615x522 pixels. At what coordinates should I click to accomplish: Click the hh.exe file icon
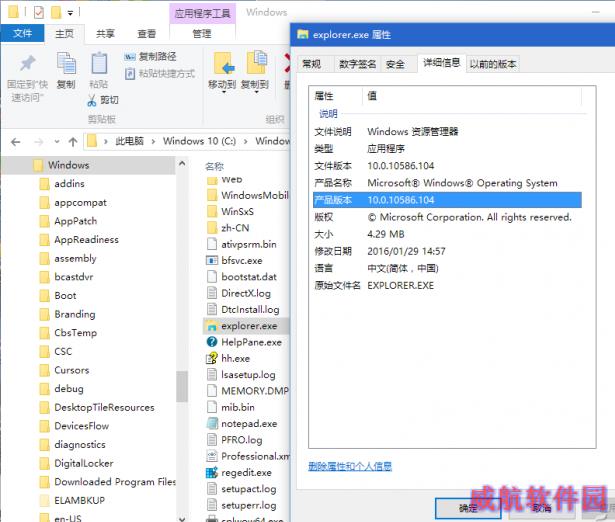[212, 358]
